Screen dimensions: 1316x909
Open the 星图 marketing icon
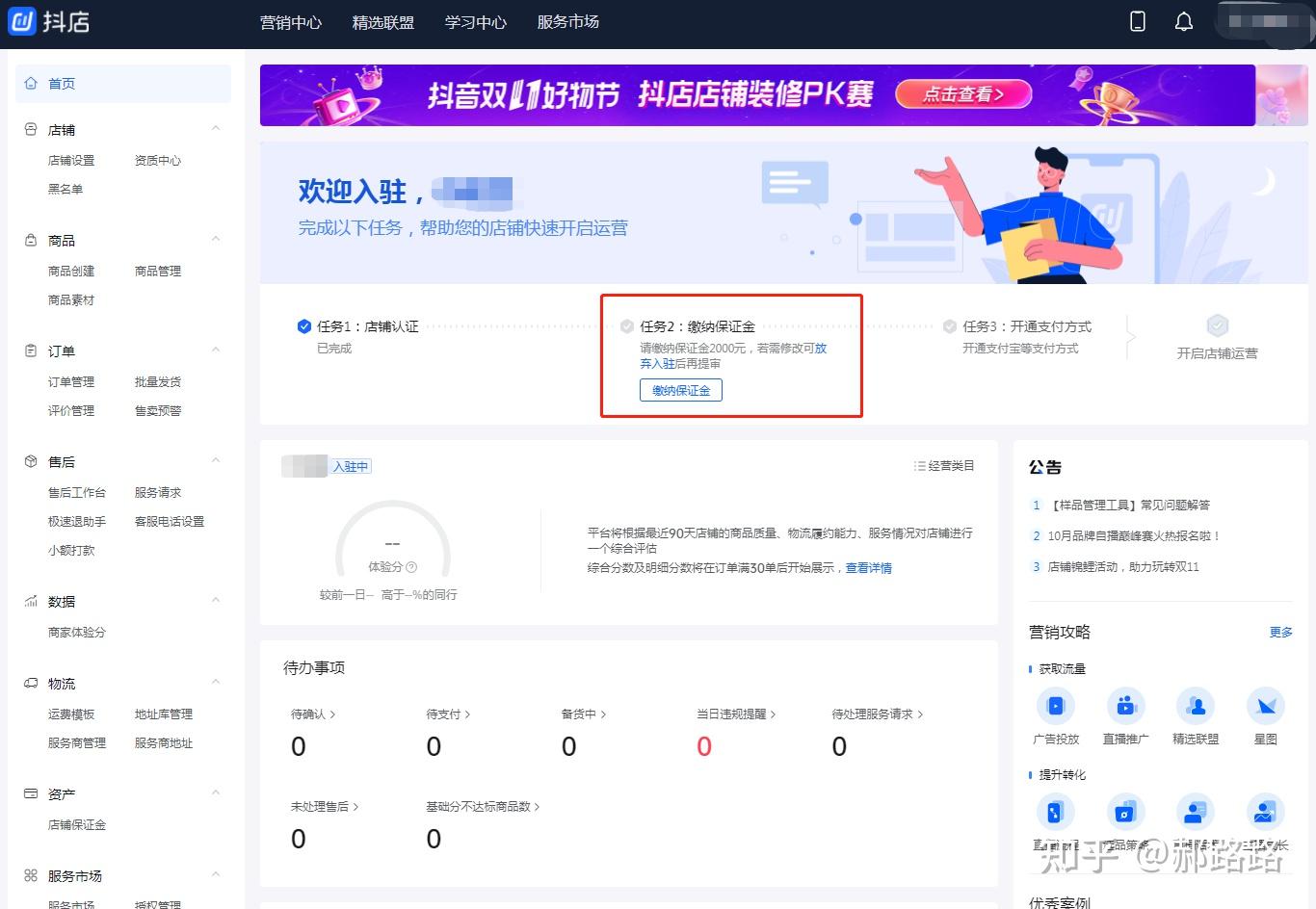coord(1266,706)
